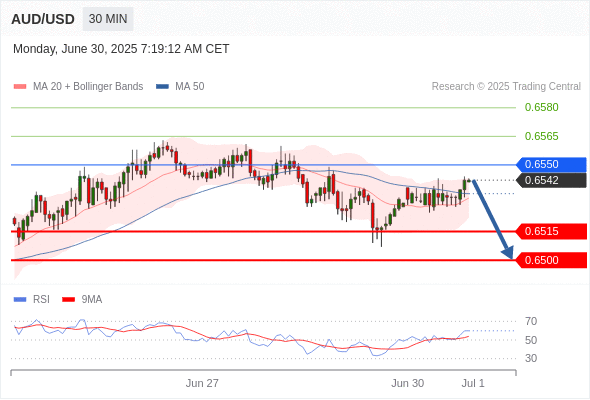The image size is (590, 400).
Task: Click the AUD/USD pair title
Action: click(43, 19)
